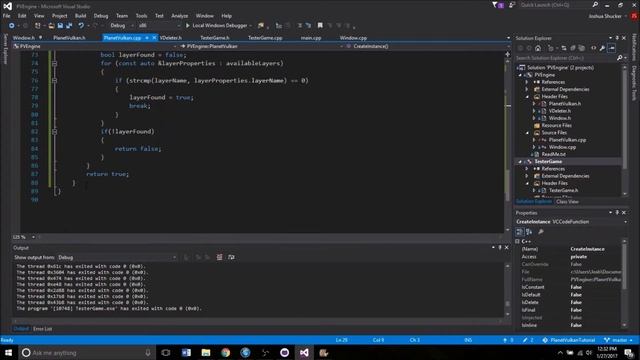Collapse the PVEngine project node
The height and width of the screenshot is (360, 640).
(520, 75)
